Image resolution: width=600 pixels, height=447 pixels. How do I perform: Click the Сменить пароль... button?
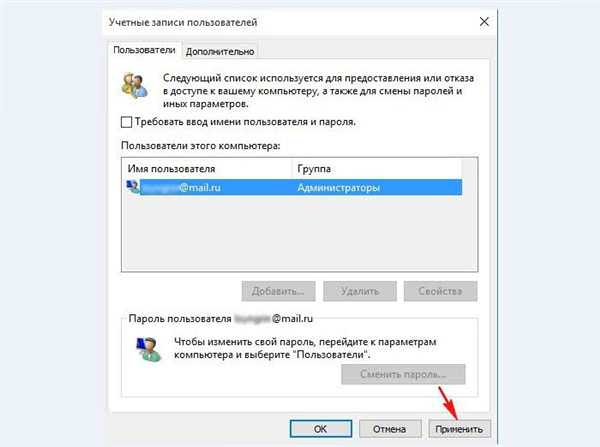[403, 374]
